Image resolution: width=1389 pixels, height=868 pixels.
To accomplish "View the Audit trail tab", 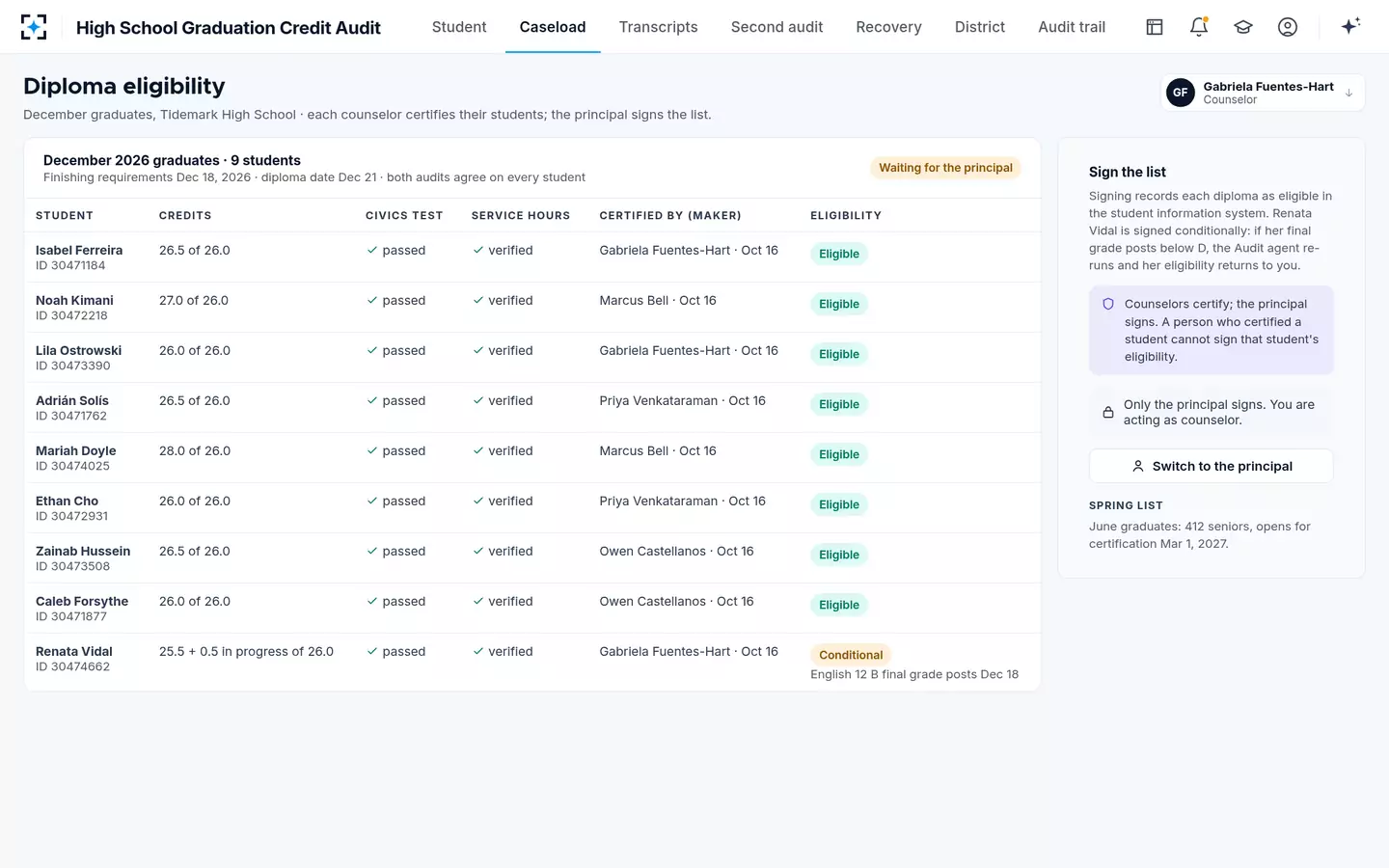I will point(1072,27).
